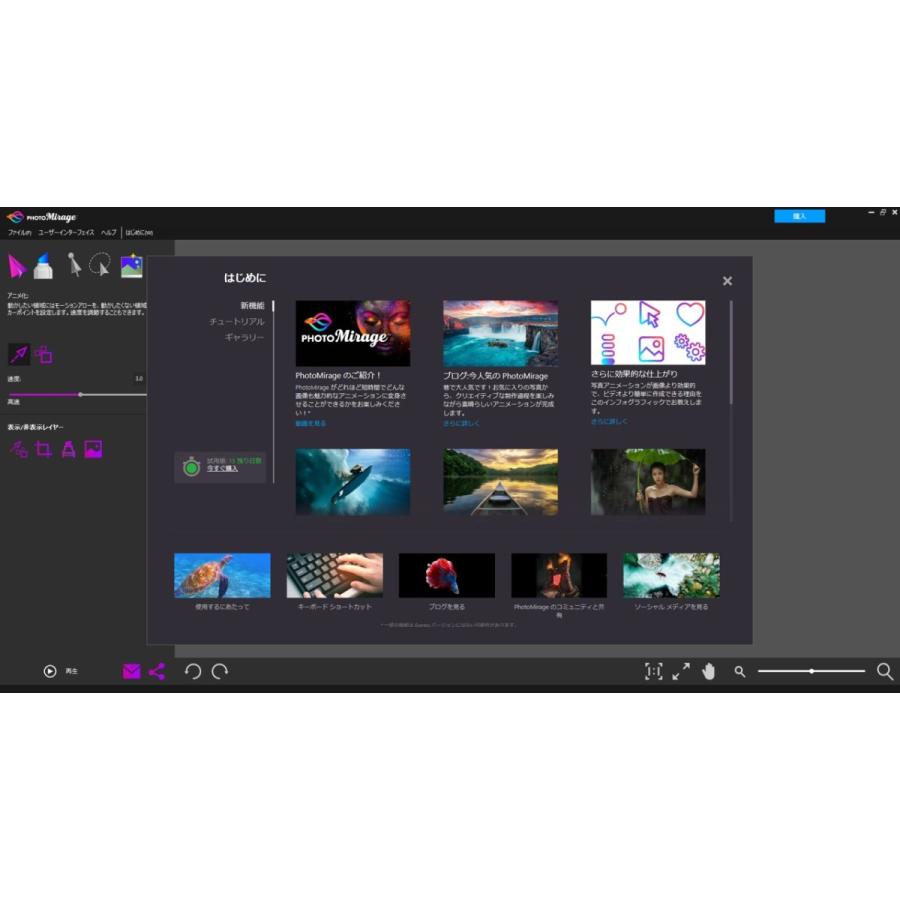Select the hand pan tool
The height and width of the screenshot is (900, 900).
[x=709, y=672]
